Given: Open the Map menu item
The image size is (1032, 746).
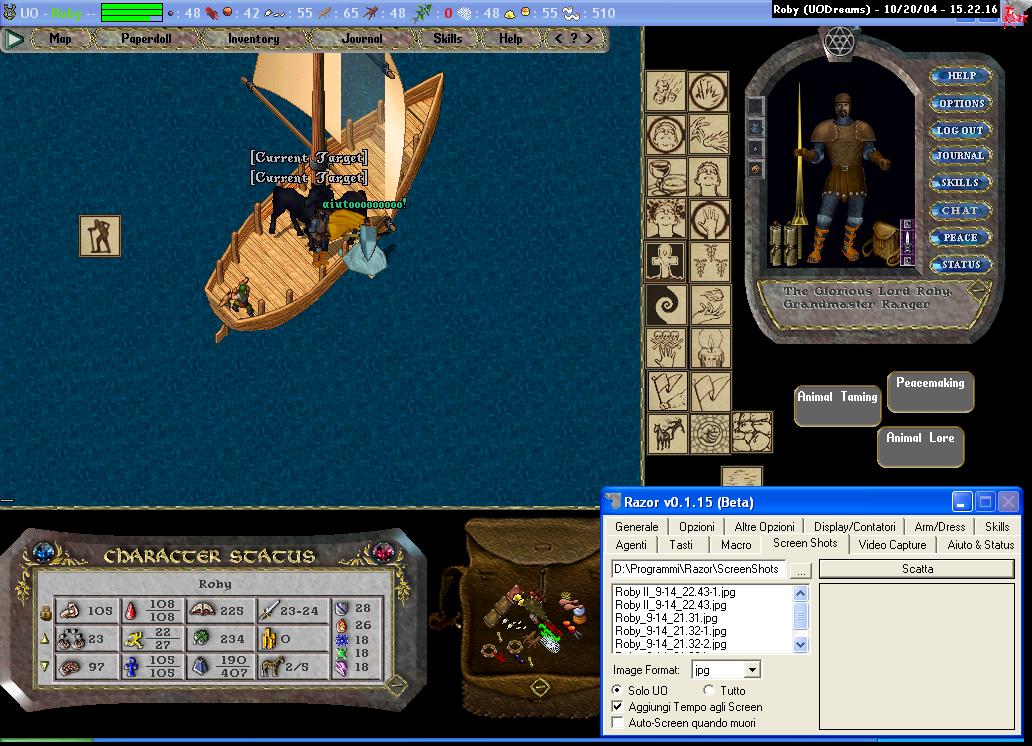Looking at the screenshot, I should tap(60, 38).
